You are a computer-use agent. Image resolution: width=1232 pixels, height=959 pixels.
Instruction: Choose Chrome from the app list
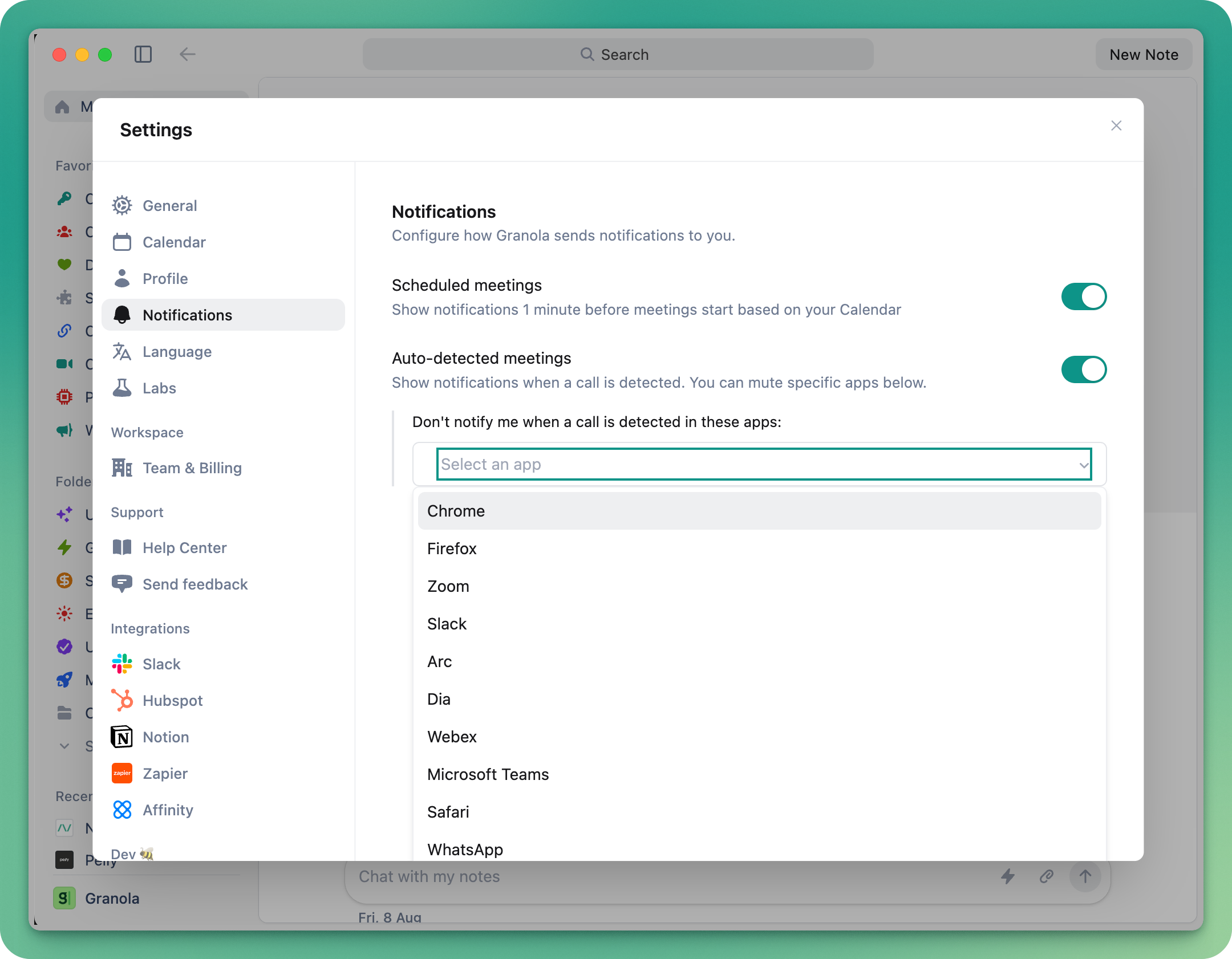pos(759,511)
